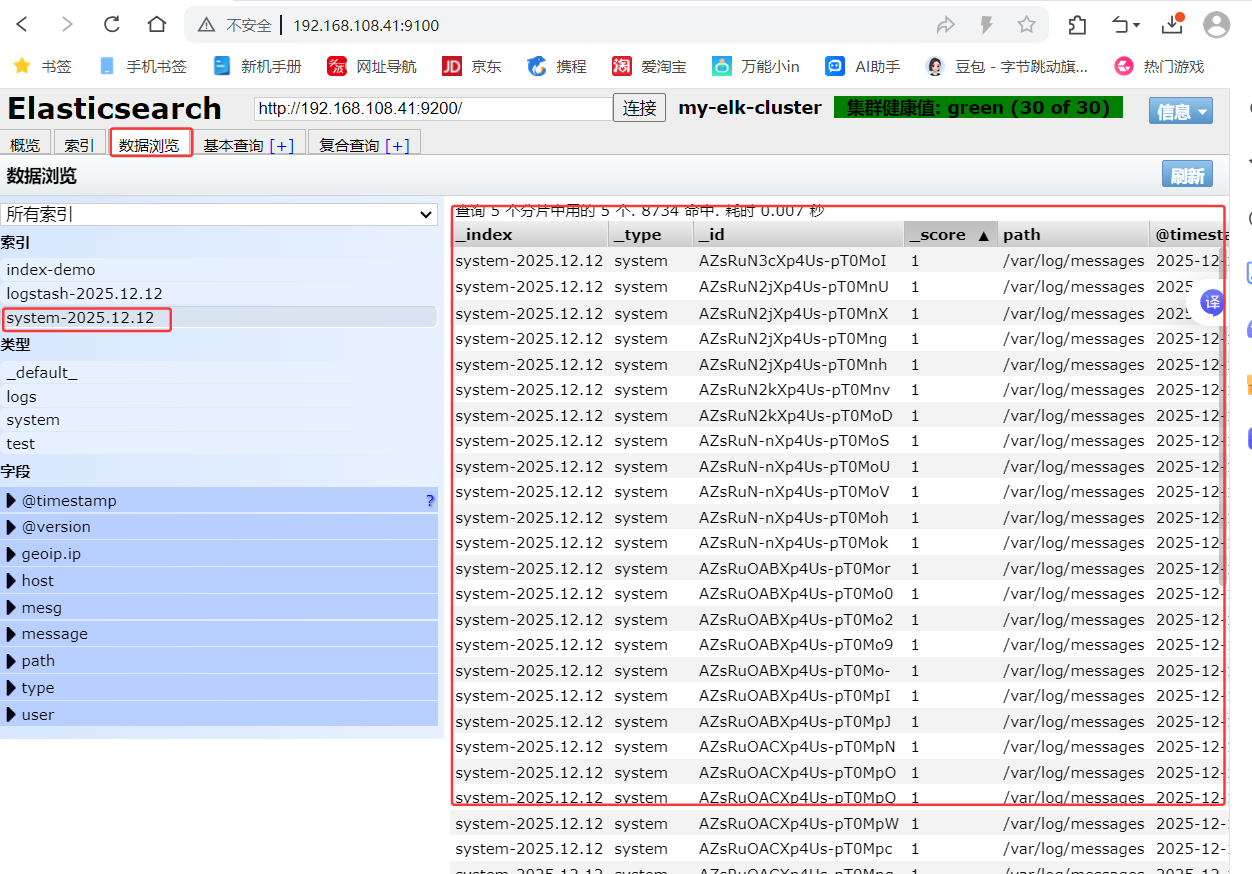Image resolution: width=1252 pixels, height=874 pixels.
Task: Select the logs type
Action: click(x=219, y=397)
